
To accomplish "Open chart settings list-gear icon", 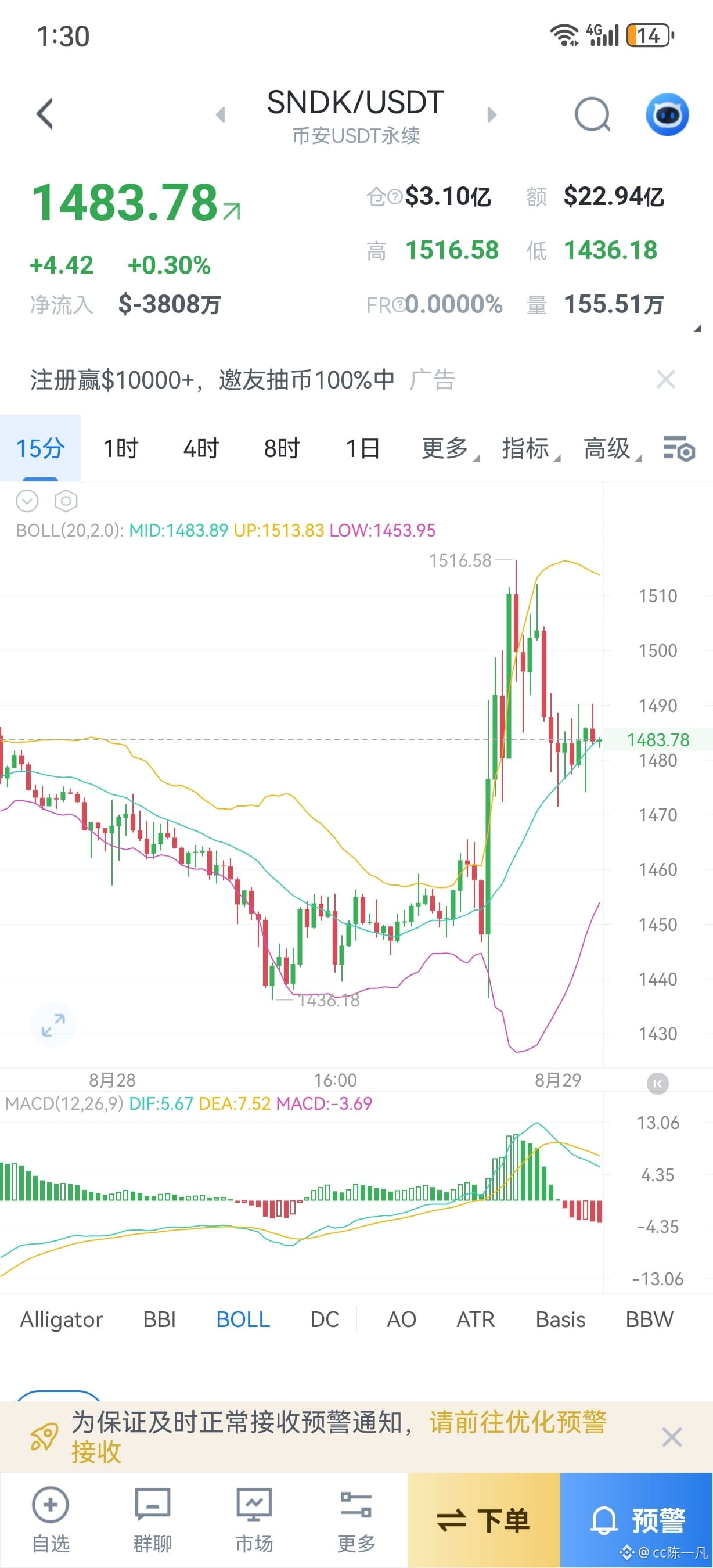I will 679,449.
